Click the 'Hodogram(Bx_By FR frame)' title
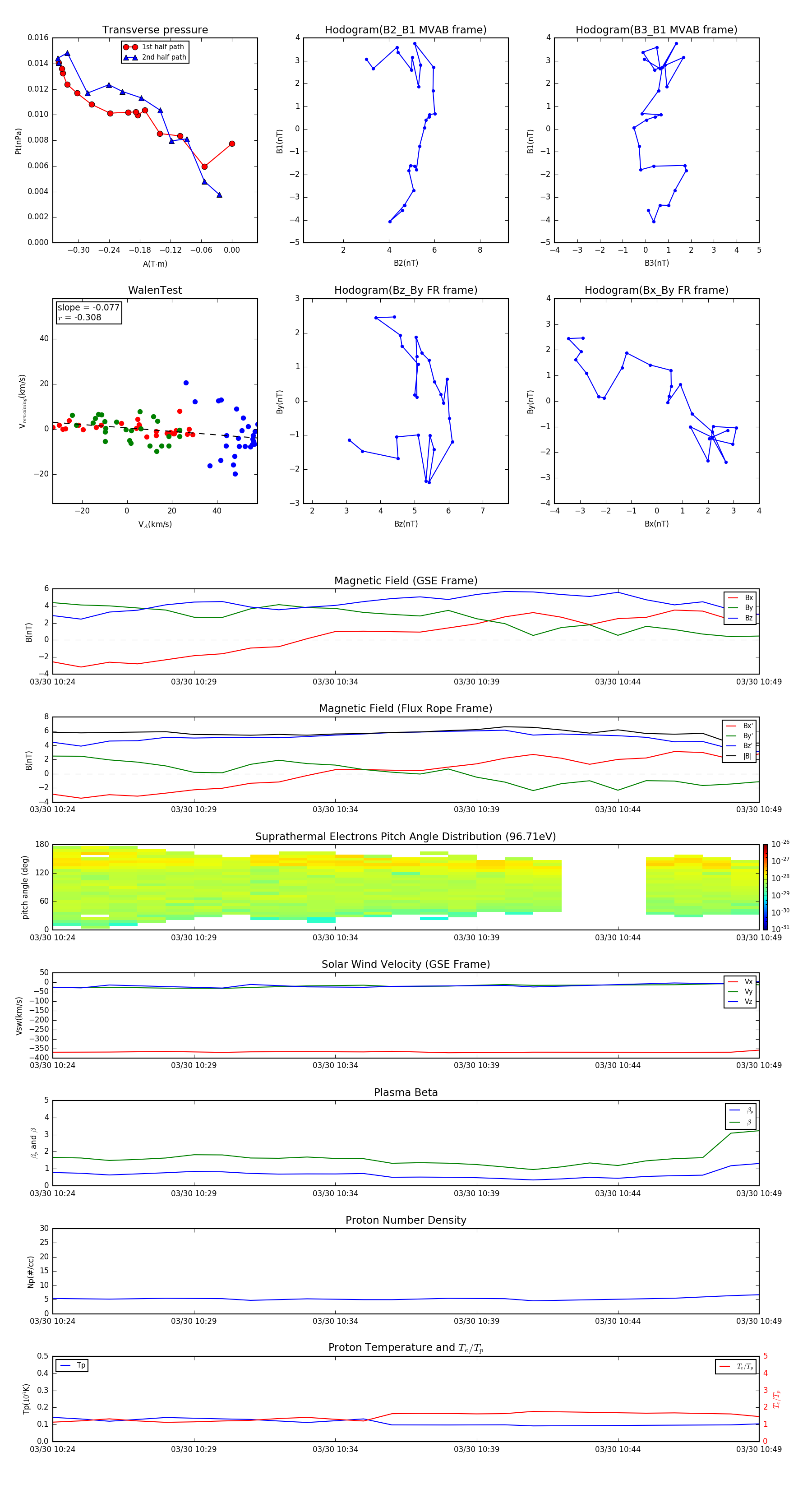The height and width of the screenshot is (1489, 812). [656, 290]
